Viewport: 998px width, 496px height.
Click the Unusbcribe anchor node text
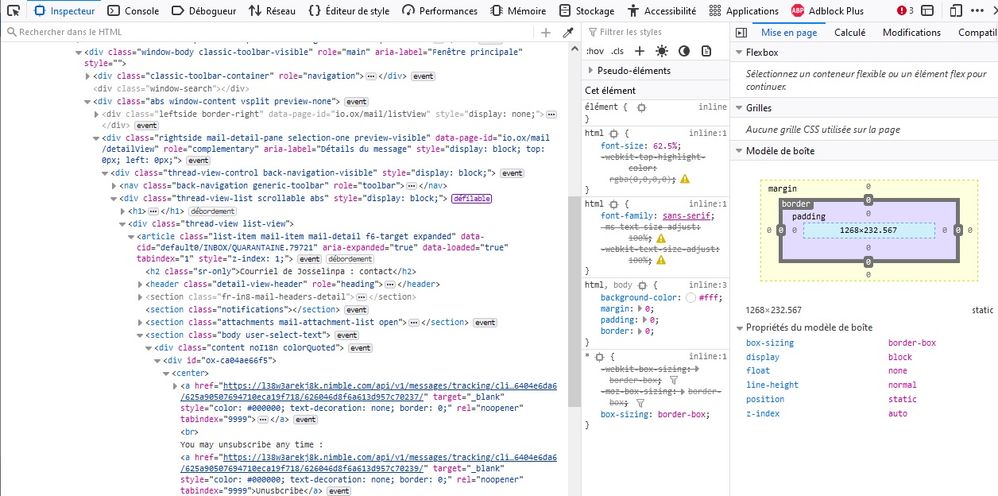point(272,492)
